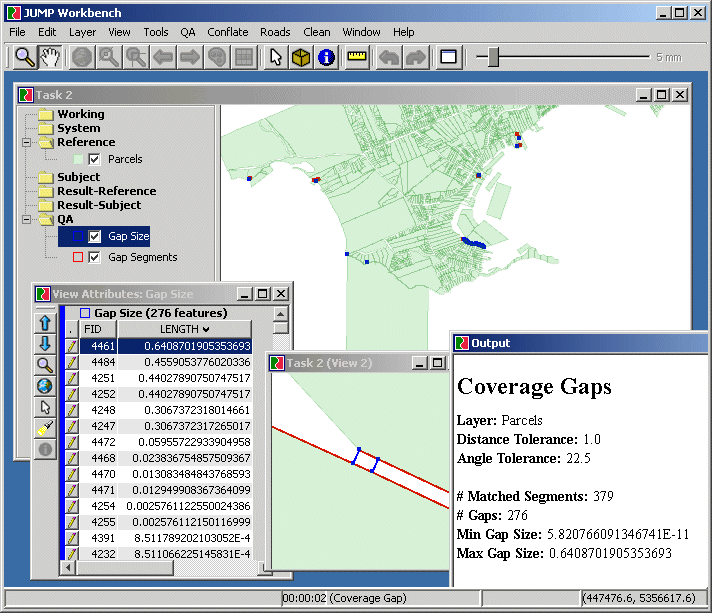Image resolution: width=712 pixels, height=613 pixels.
Task: Collapse the Reference category tree node
Action: [x=27, y=143]
